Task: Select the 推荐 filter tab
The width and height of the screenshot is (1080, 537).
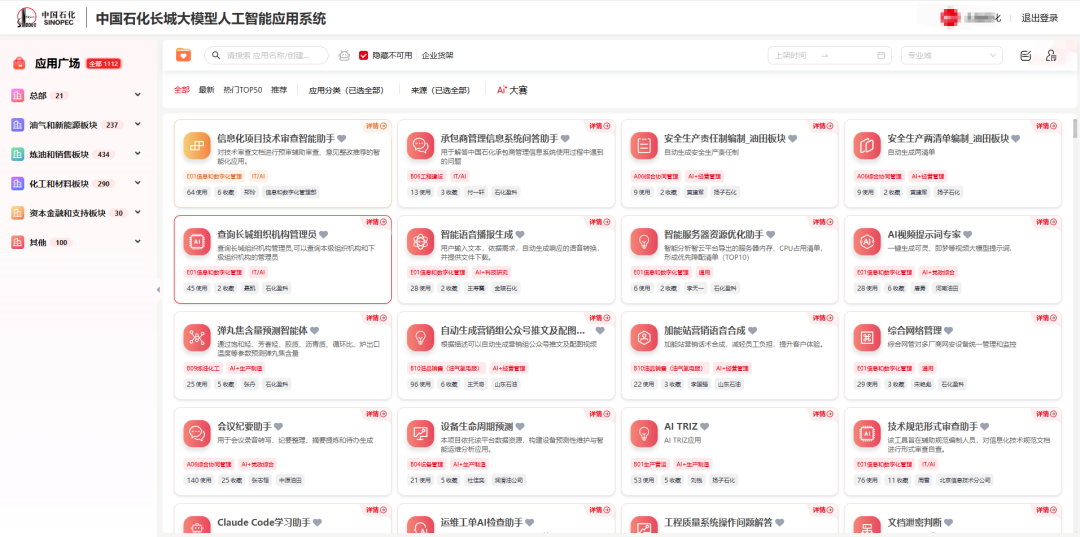Action: tap(278, 90)
